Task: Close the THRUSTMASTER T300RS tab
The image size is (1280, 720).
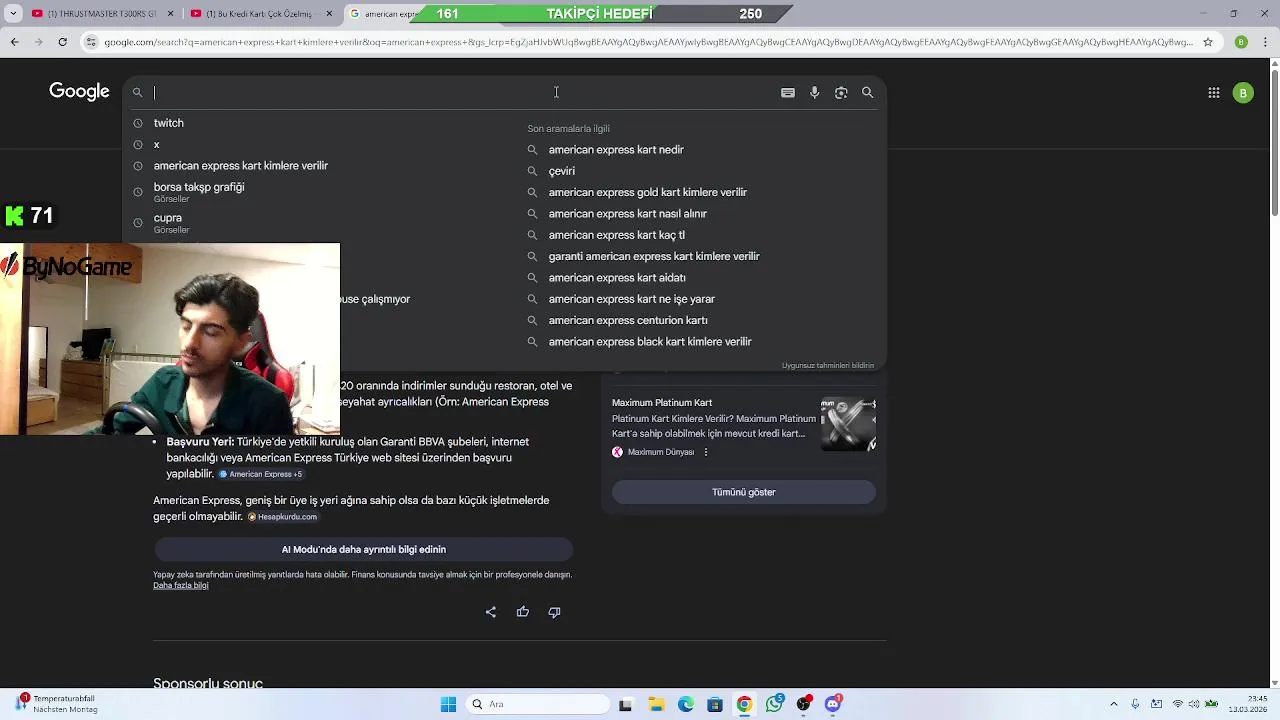Action: tap(171, 14)
